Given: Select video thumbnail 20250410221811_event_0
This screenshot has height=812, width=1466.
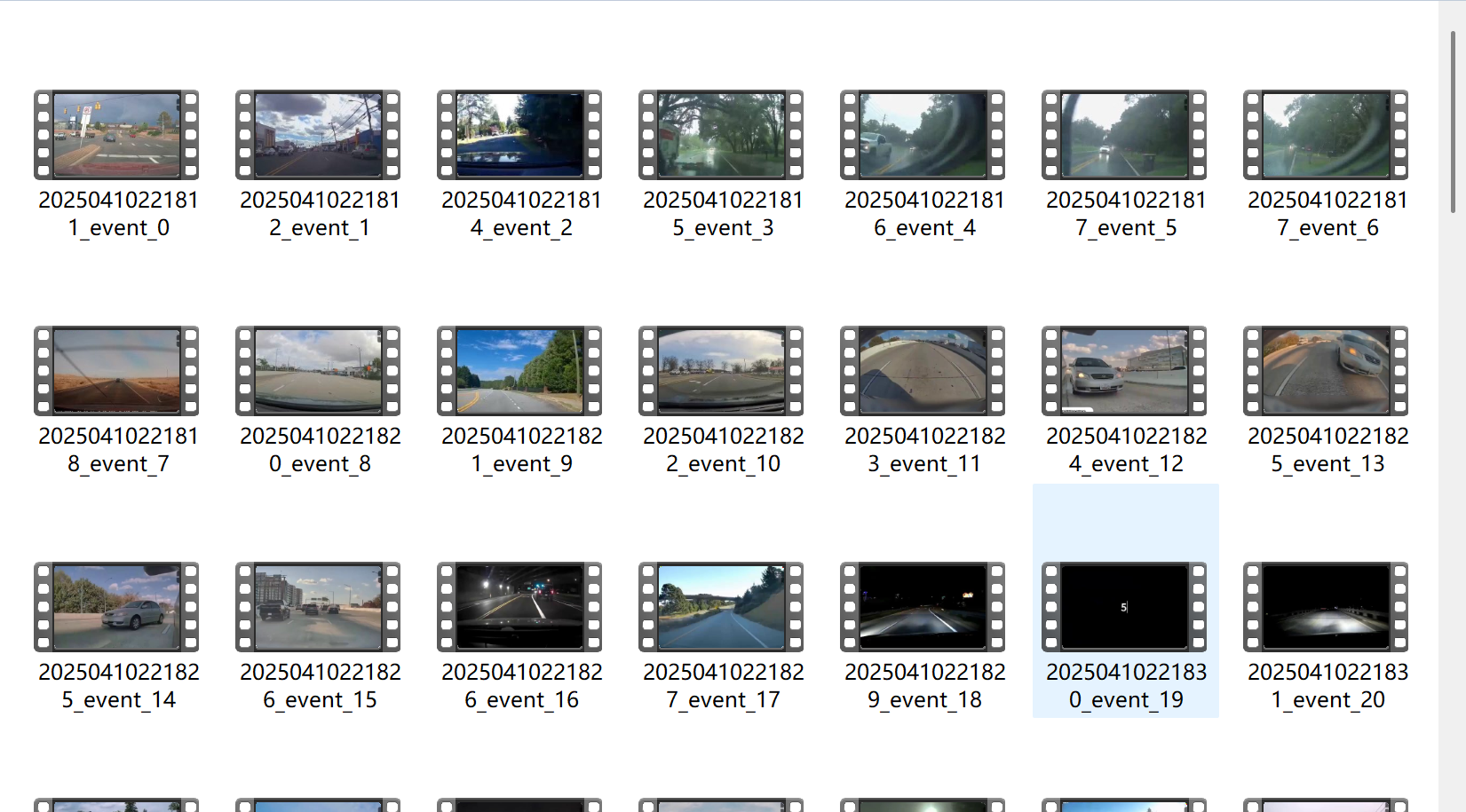Looking at the screenshot, I should click(x=116, y=135).
